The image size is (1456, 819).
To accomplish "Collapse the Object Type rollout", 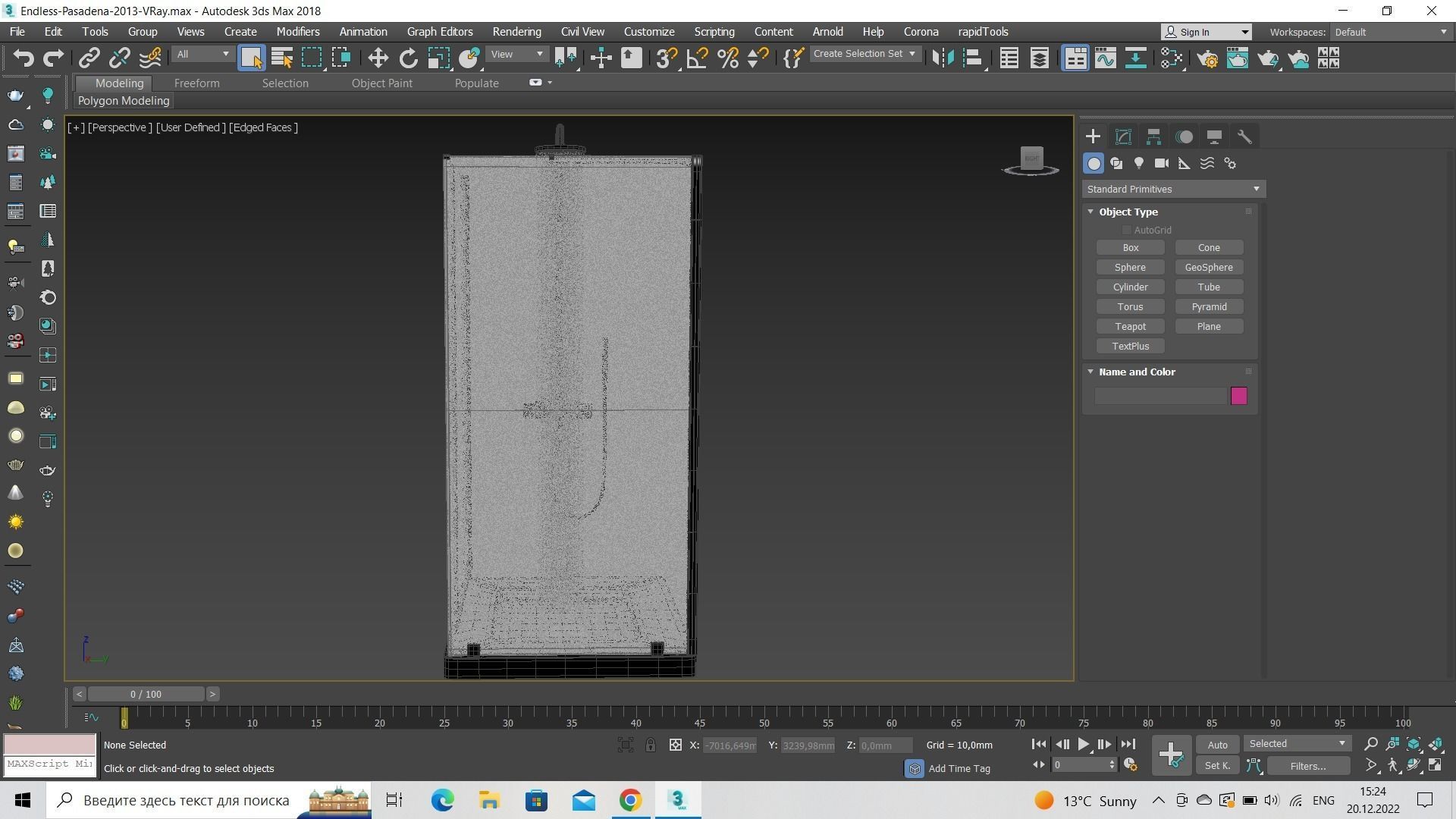I will tap(1090, 212).
